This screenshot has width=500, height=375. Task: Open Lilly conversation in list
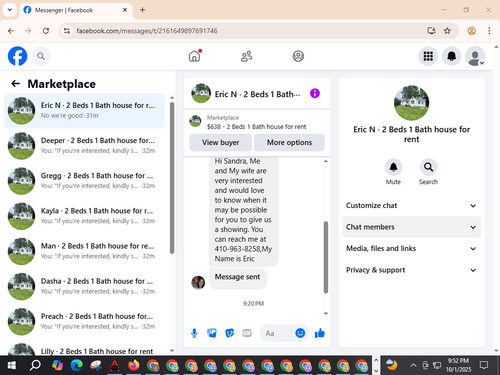coord(84,349)
